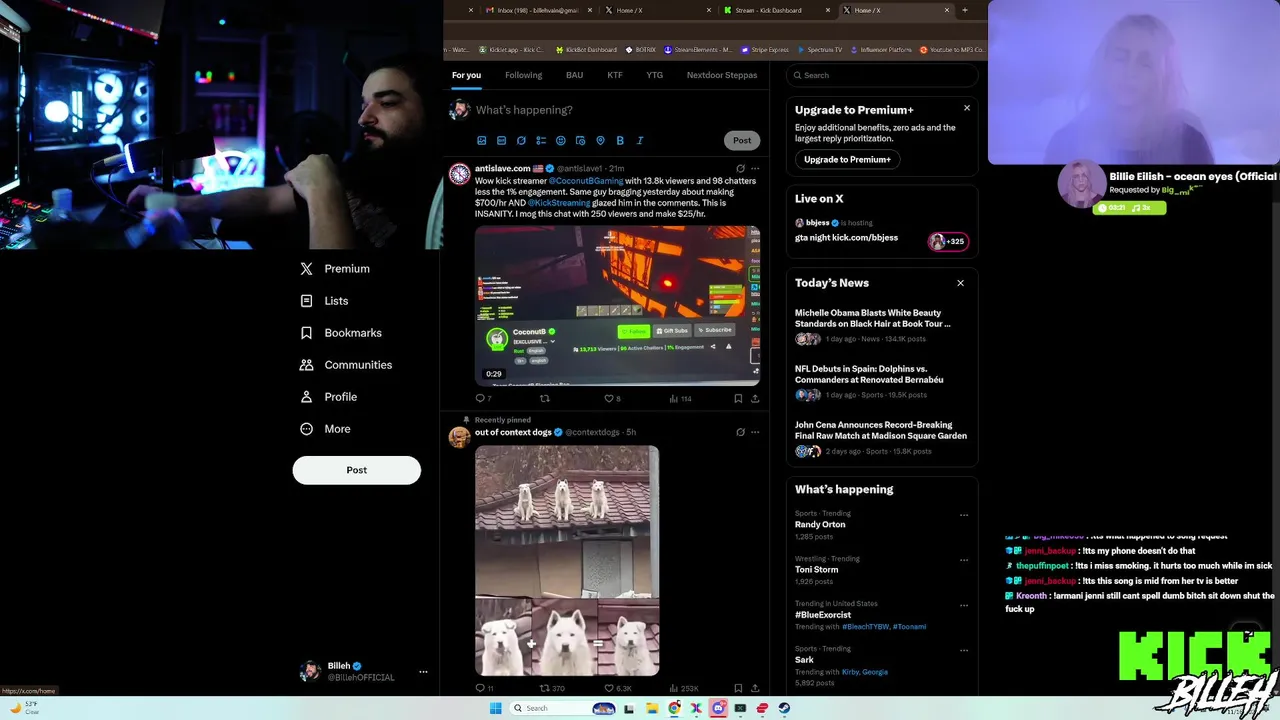This screenshot has height=720, width=1280.
Task: Open more options for Sark trend
Action: pyautogui.click(x=964, y=650)
